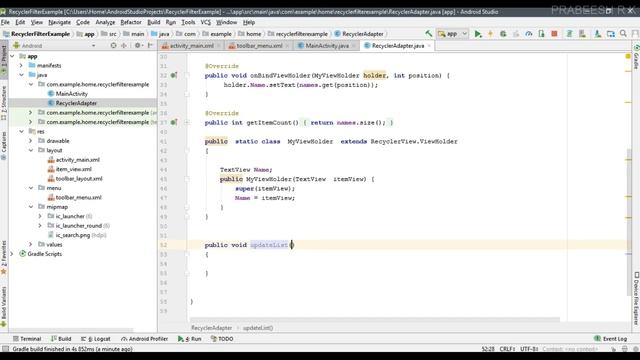The height and width of the screenshot is (360, 640).
Task: Click the CRLF line separator status entry
Action: [507, 349]
